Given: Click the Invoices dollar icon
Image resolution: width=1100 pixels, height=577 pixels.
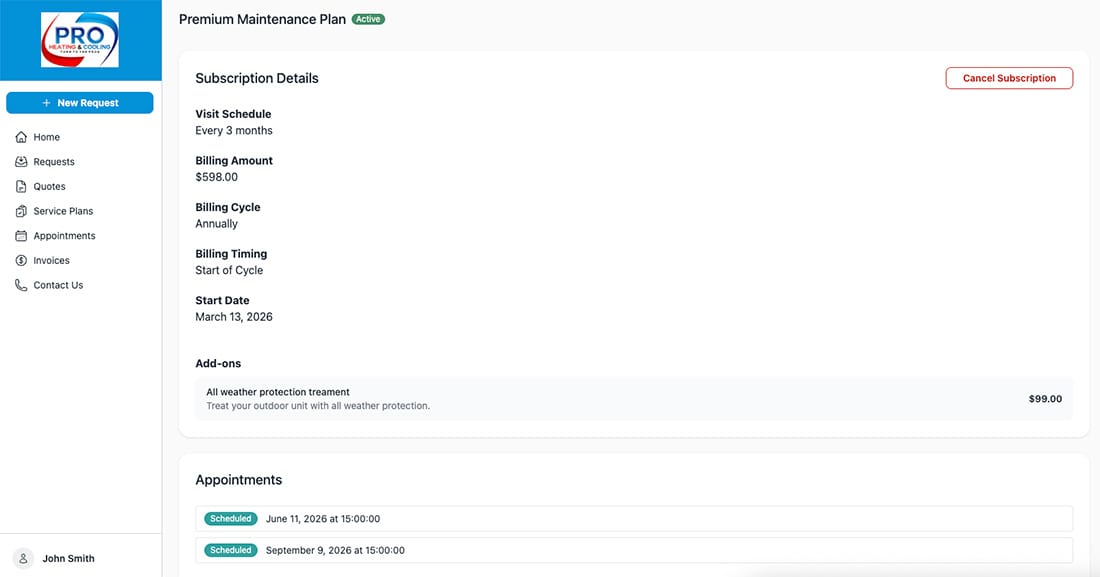Looking at the screenshot, I should click(x=21, y=260).
